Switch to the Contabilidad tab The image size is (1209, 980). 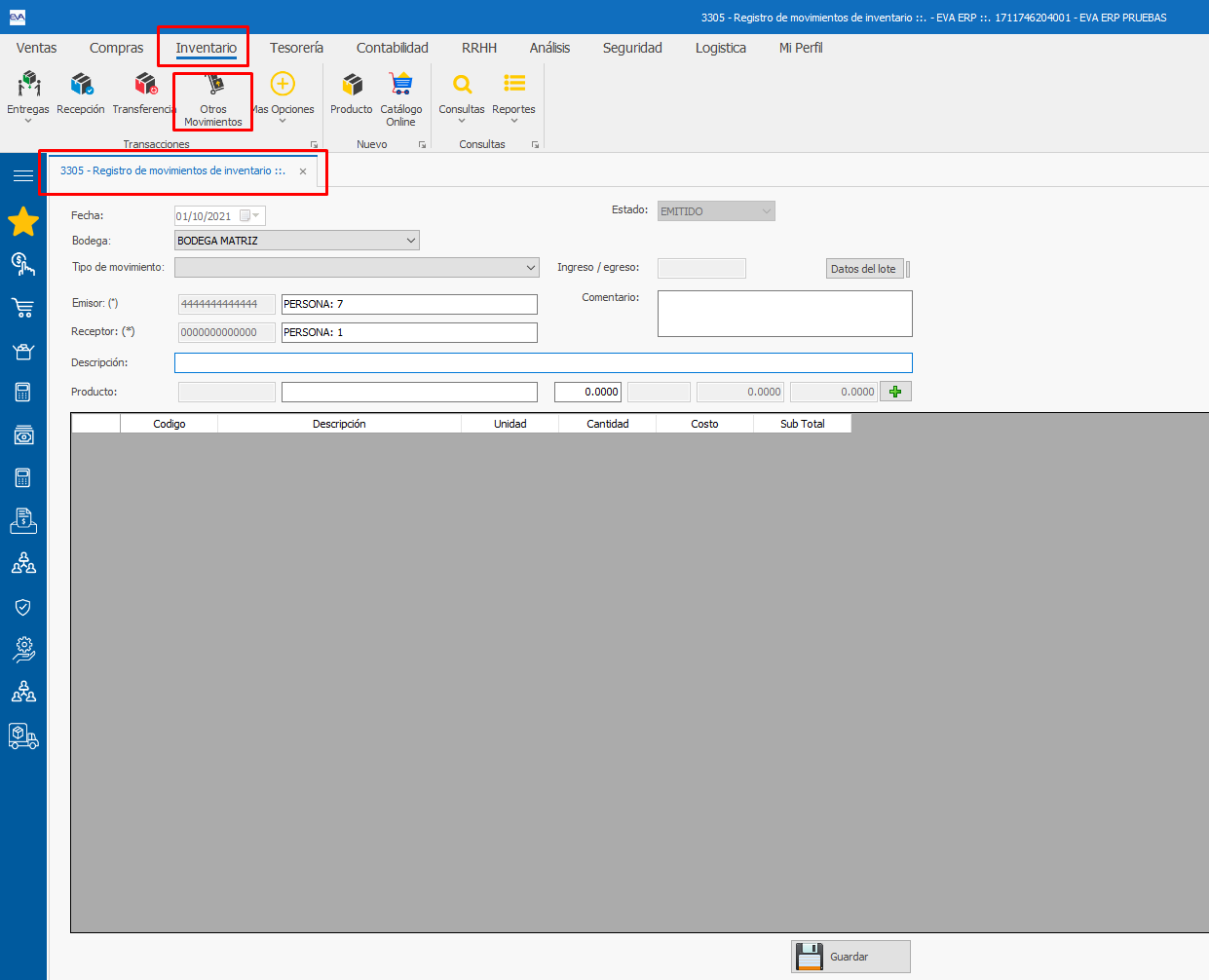click(x=392, y=48)
